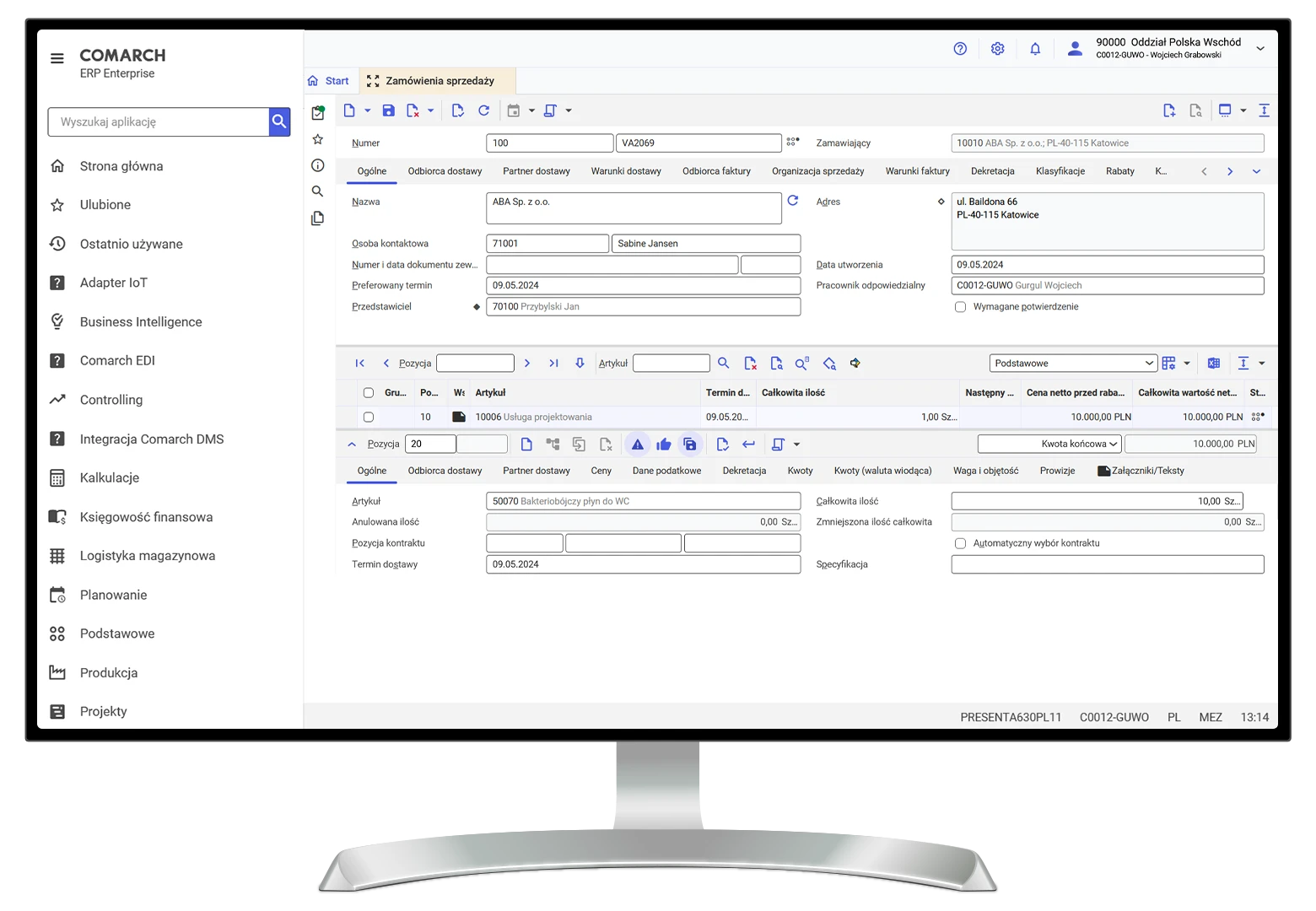Open the Podstawowe view dropdown

(x=1072, y=364)
